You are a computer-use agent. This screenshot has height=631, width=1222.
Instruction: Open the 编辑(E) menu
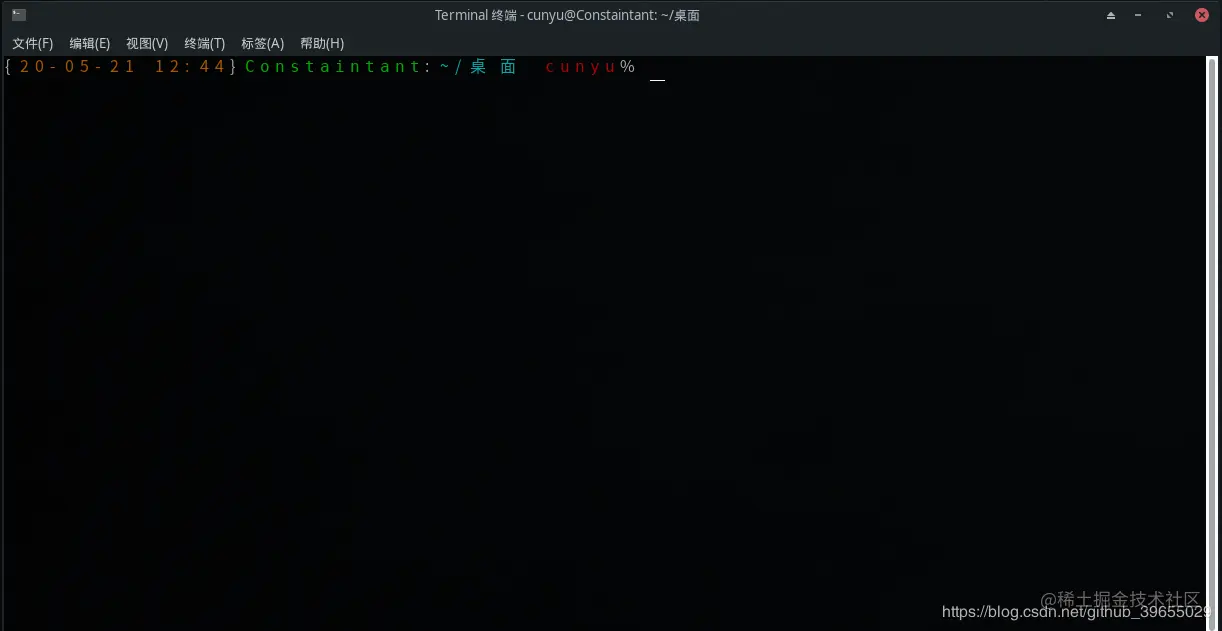[x=89, y=43]
